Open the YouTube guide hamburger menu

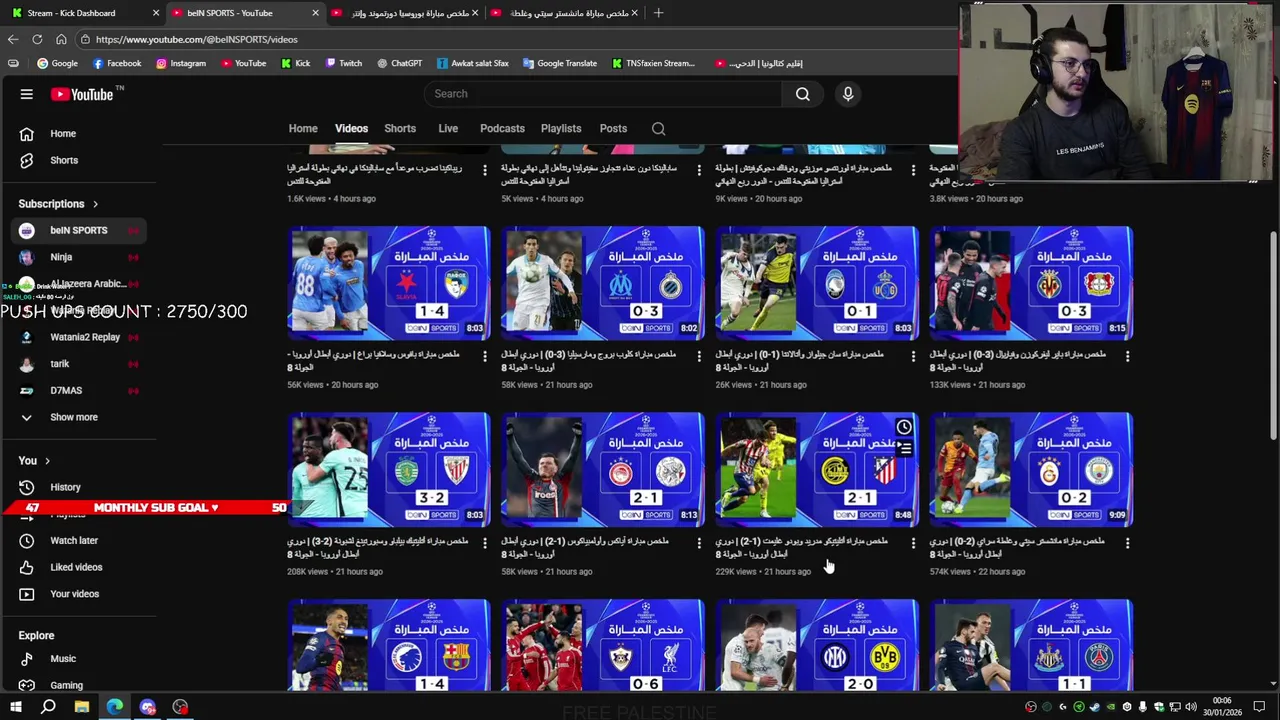pyautogui.click(x=27, y=94)
